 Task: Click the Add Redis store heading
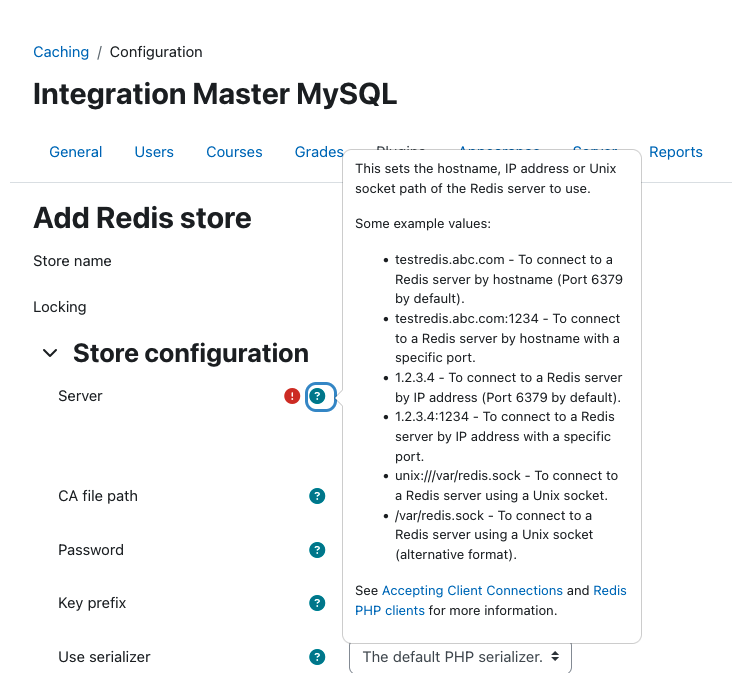pyautogui.click(x=142, y=218)
